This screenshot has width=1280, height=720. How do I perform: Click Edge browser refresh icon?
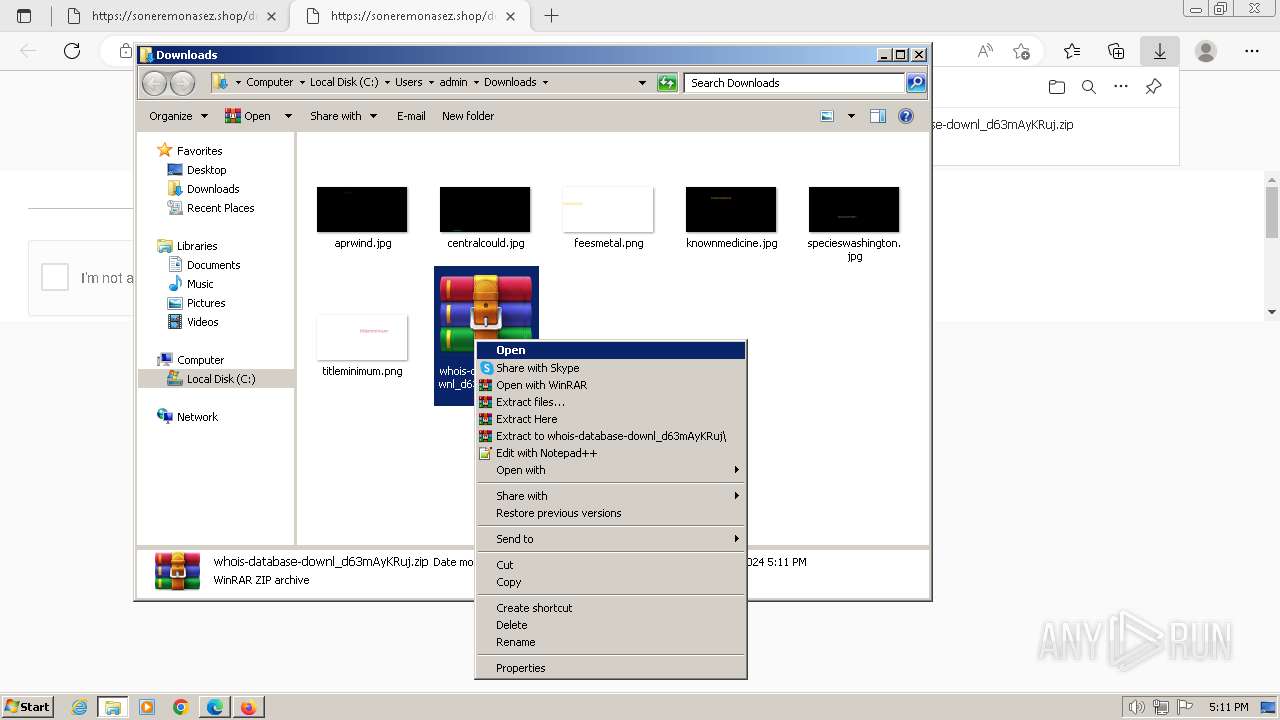[71, 51]
